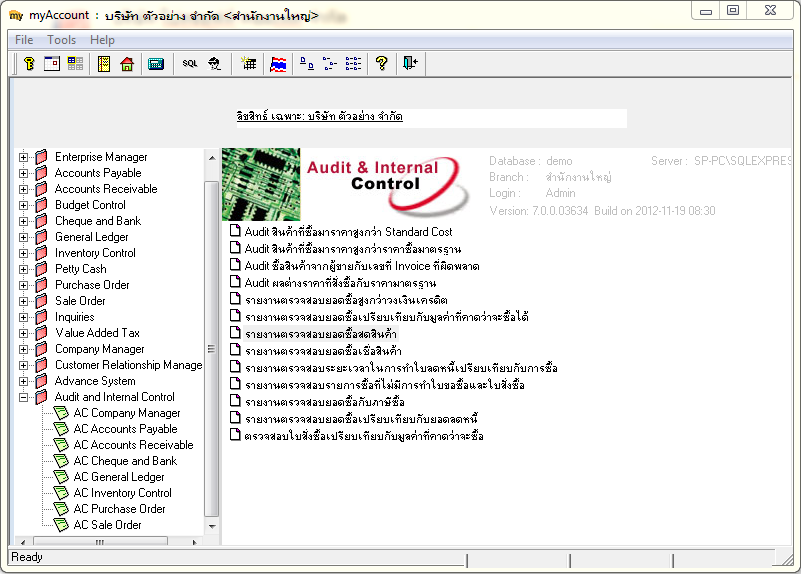This screenshot has height=574, width=801.
Task: Select AC Sale Order tree item
Action: [107, 525]
